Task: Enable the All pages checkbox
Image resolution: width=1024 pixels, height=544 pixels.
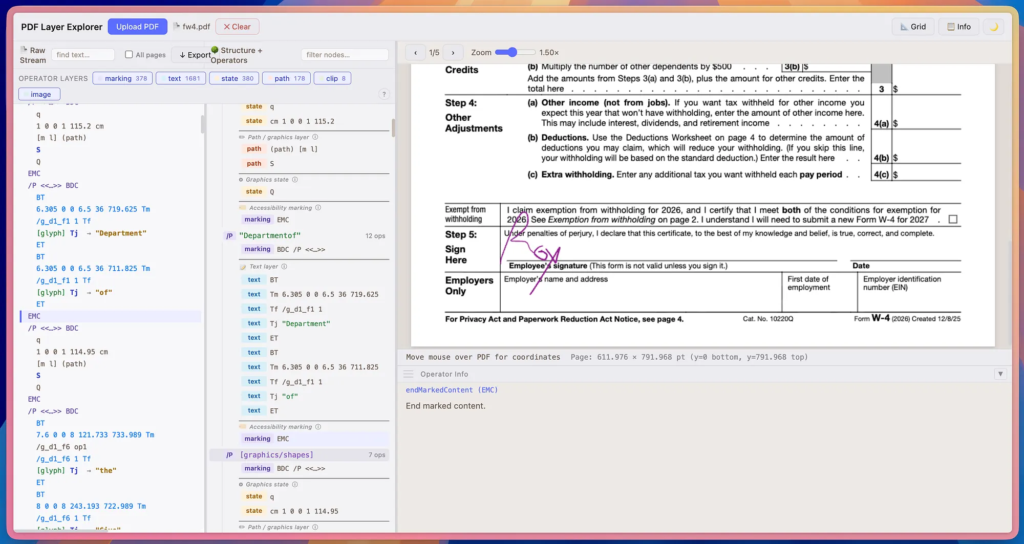Action: (129, 55)
